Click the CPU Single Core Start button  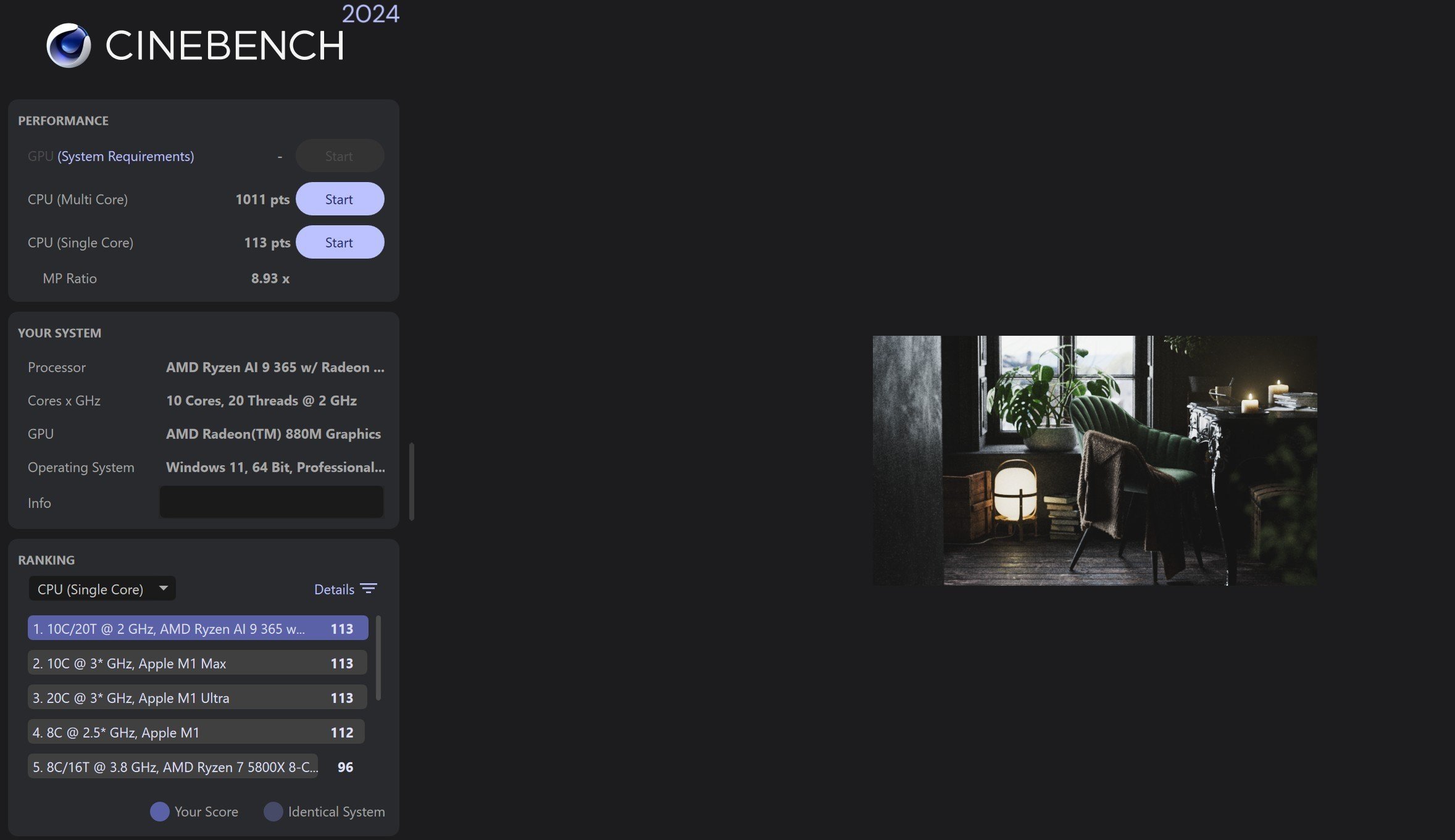pos(339,241)
